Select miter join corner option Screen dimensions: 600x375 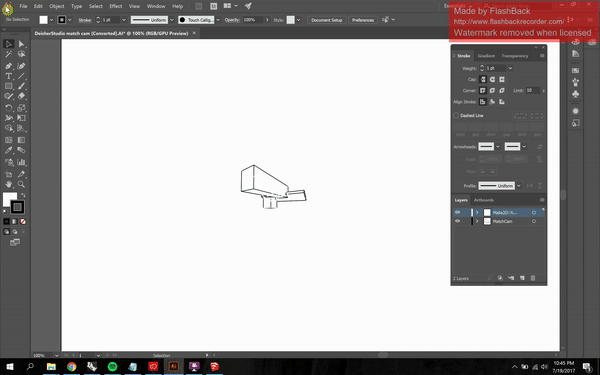click(x=483, y=91)
